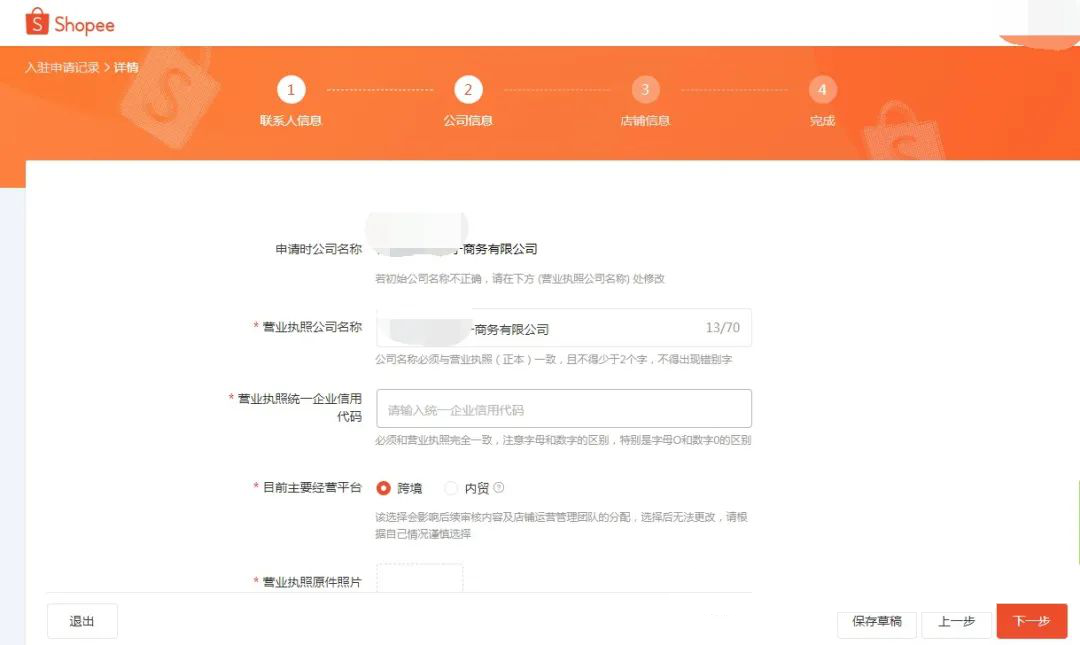Viewport: 1080px width, 645px height.
Task: Click hint text 若初始公司名称不正确
Action: [519, 278]
